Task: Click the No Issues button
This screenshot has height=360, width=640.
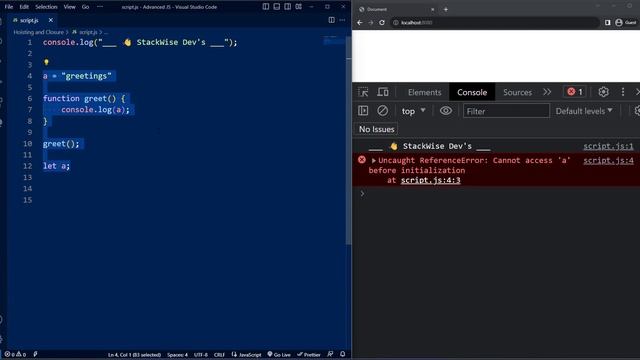Action: click(x=376, y=129)
